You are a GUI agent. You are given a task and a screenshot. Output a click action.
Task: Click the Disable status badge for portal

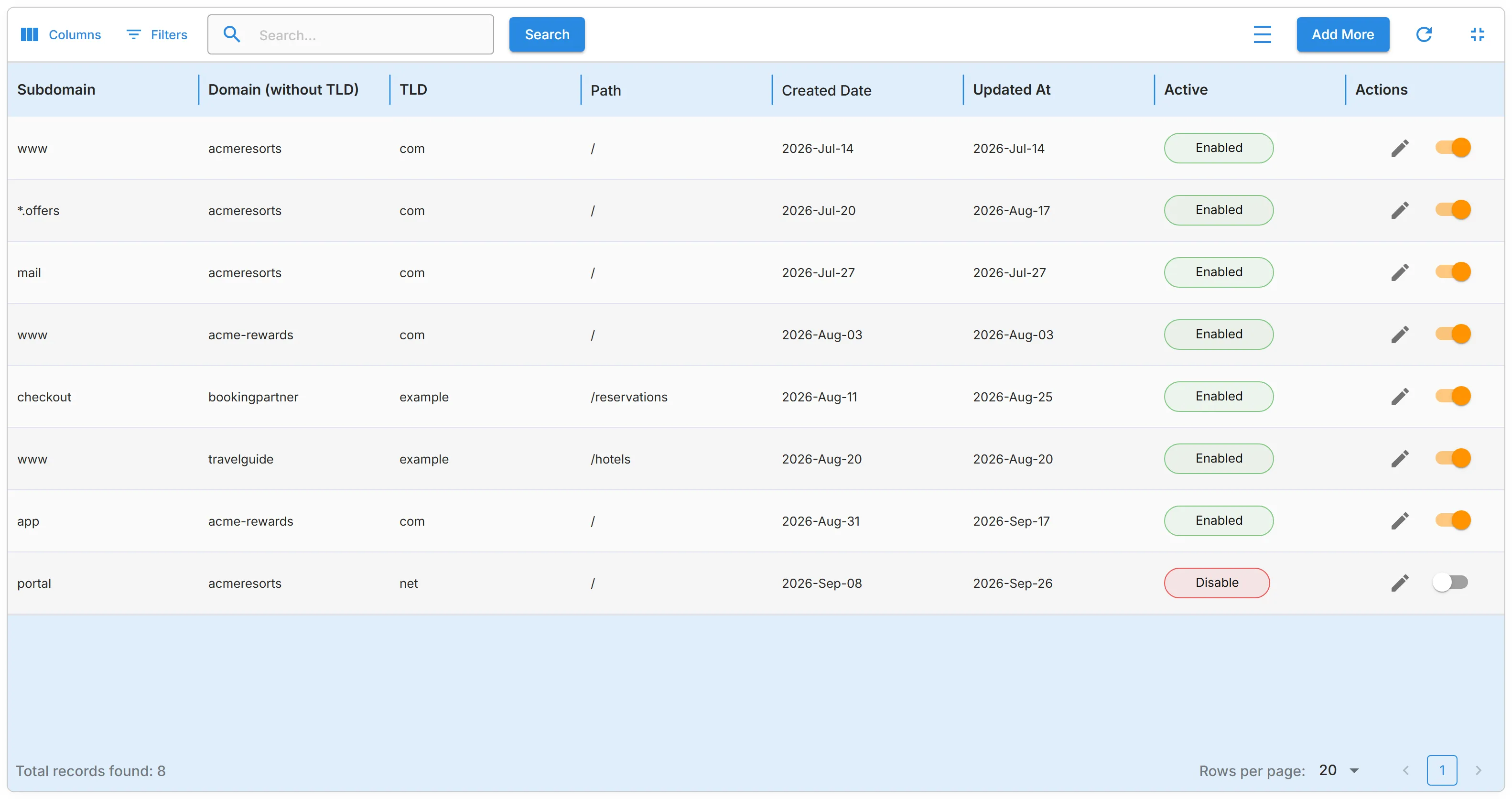[x=1217, y=583]
